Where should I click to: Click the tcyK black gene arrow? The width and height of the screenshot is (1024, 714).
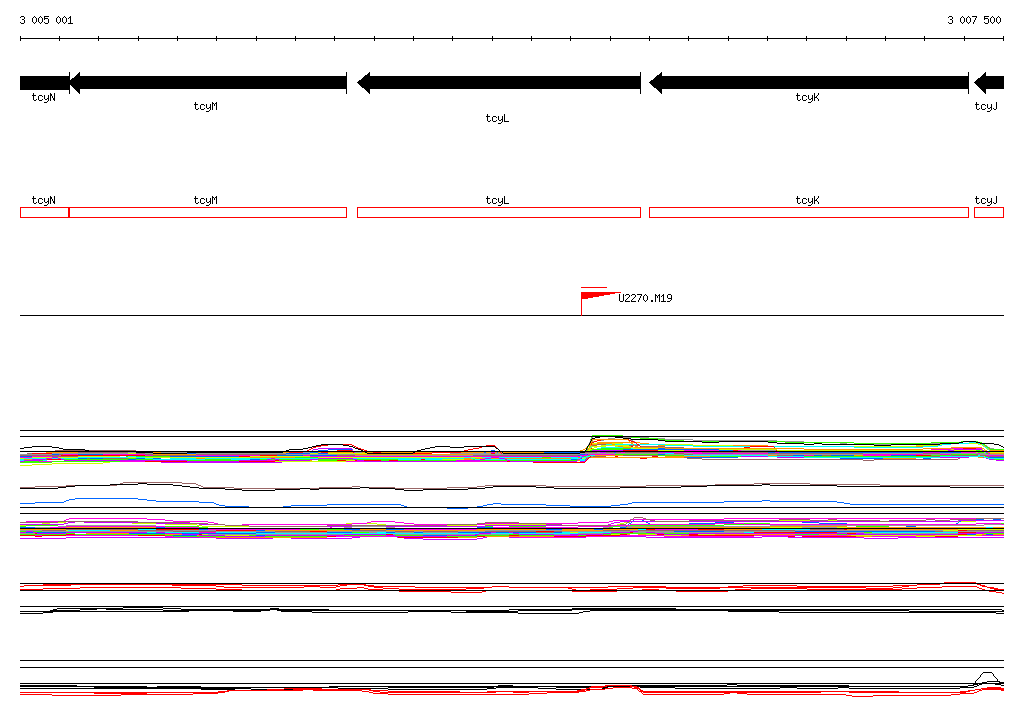(808, 83)
